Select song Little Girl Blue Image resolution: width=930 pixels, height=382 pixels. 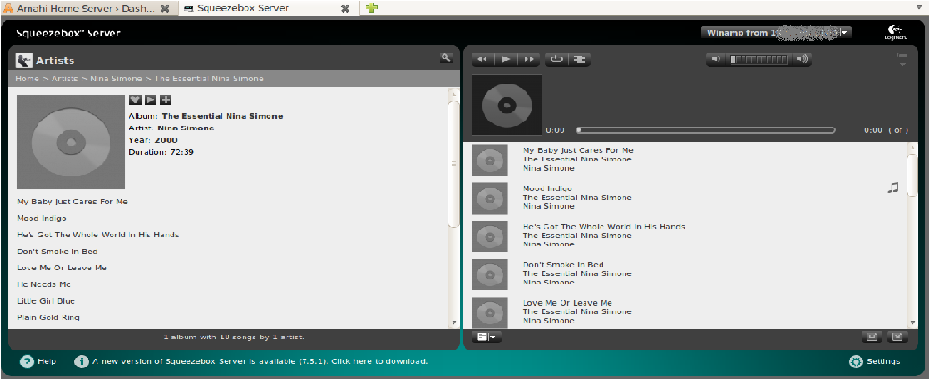(46, 301)
